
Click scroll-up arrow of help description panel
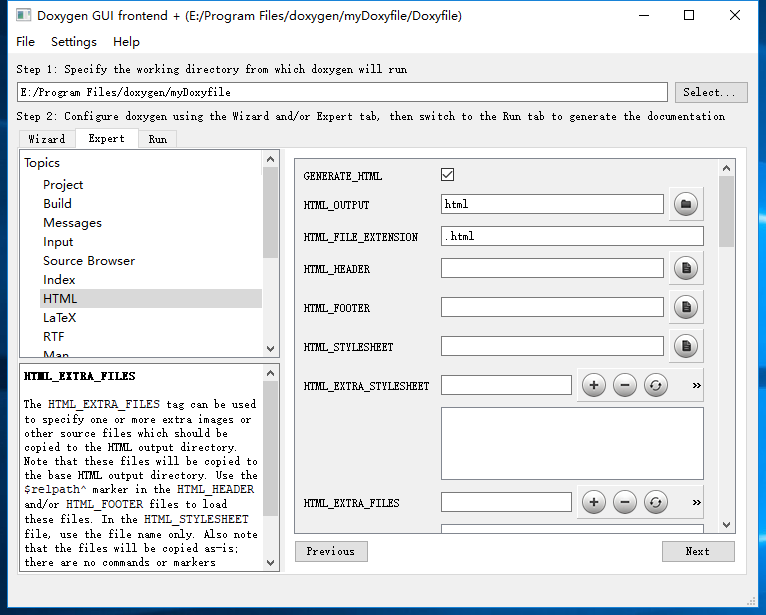[271, 373]
